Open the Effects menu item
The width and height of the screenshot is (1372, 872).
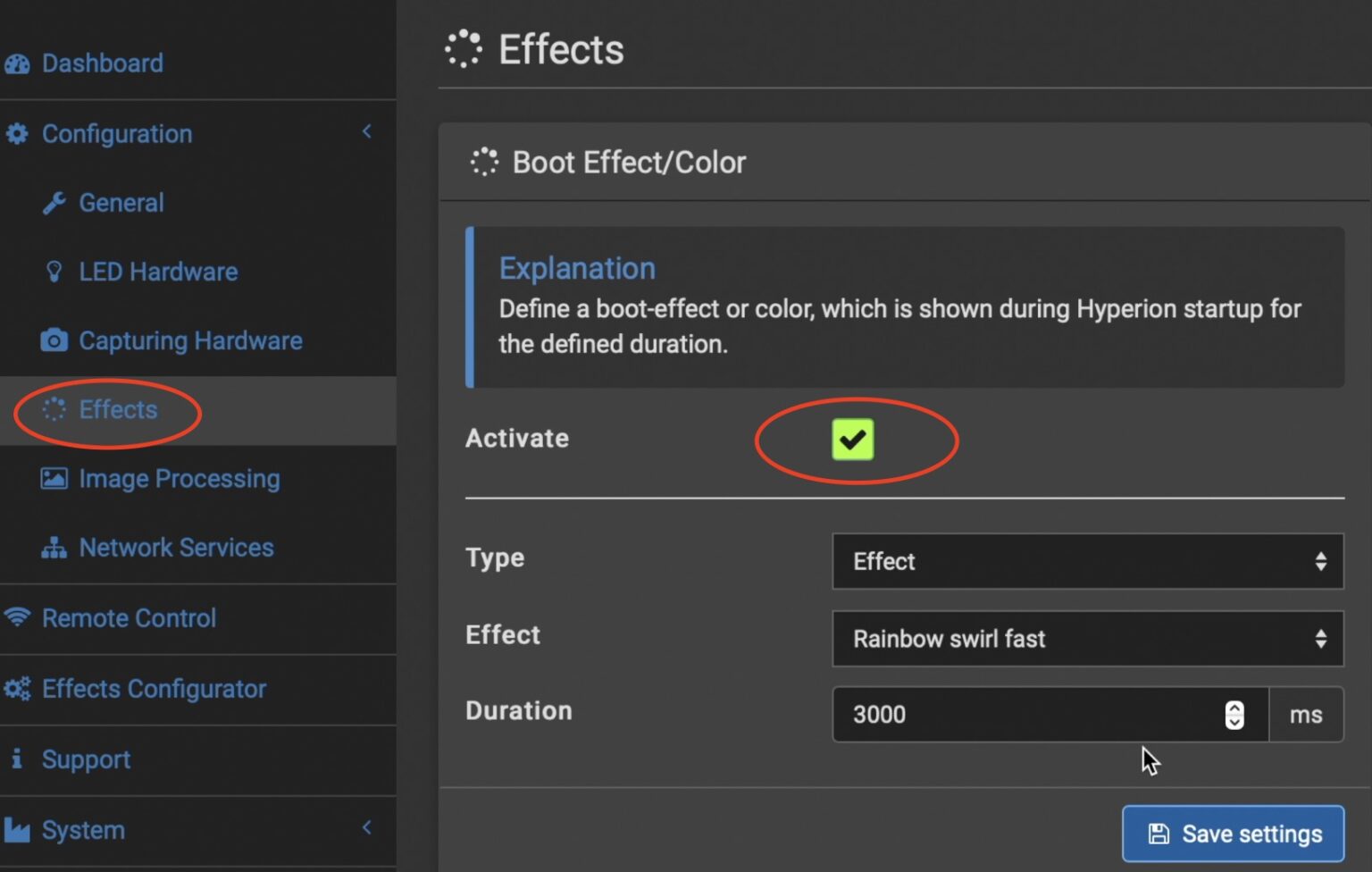tap(118, 409)
